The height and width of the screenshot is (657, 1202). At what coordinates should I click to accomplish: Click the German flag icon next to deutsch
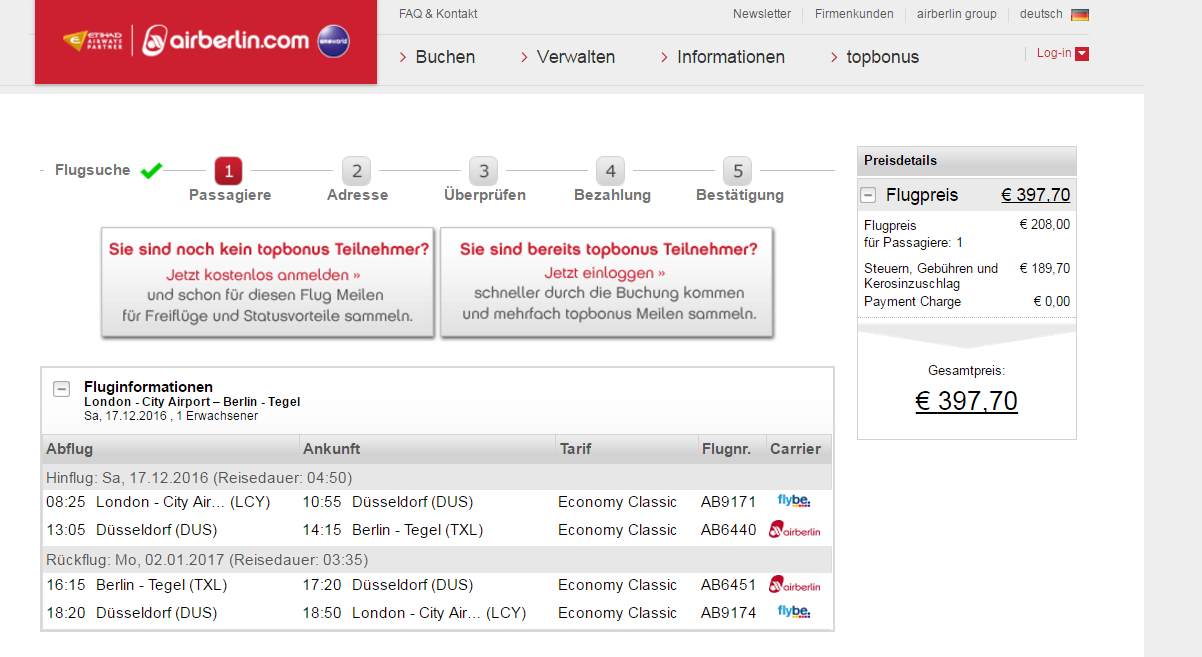tap(1079, 15)
